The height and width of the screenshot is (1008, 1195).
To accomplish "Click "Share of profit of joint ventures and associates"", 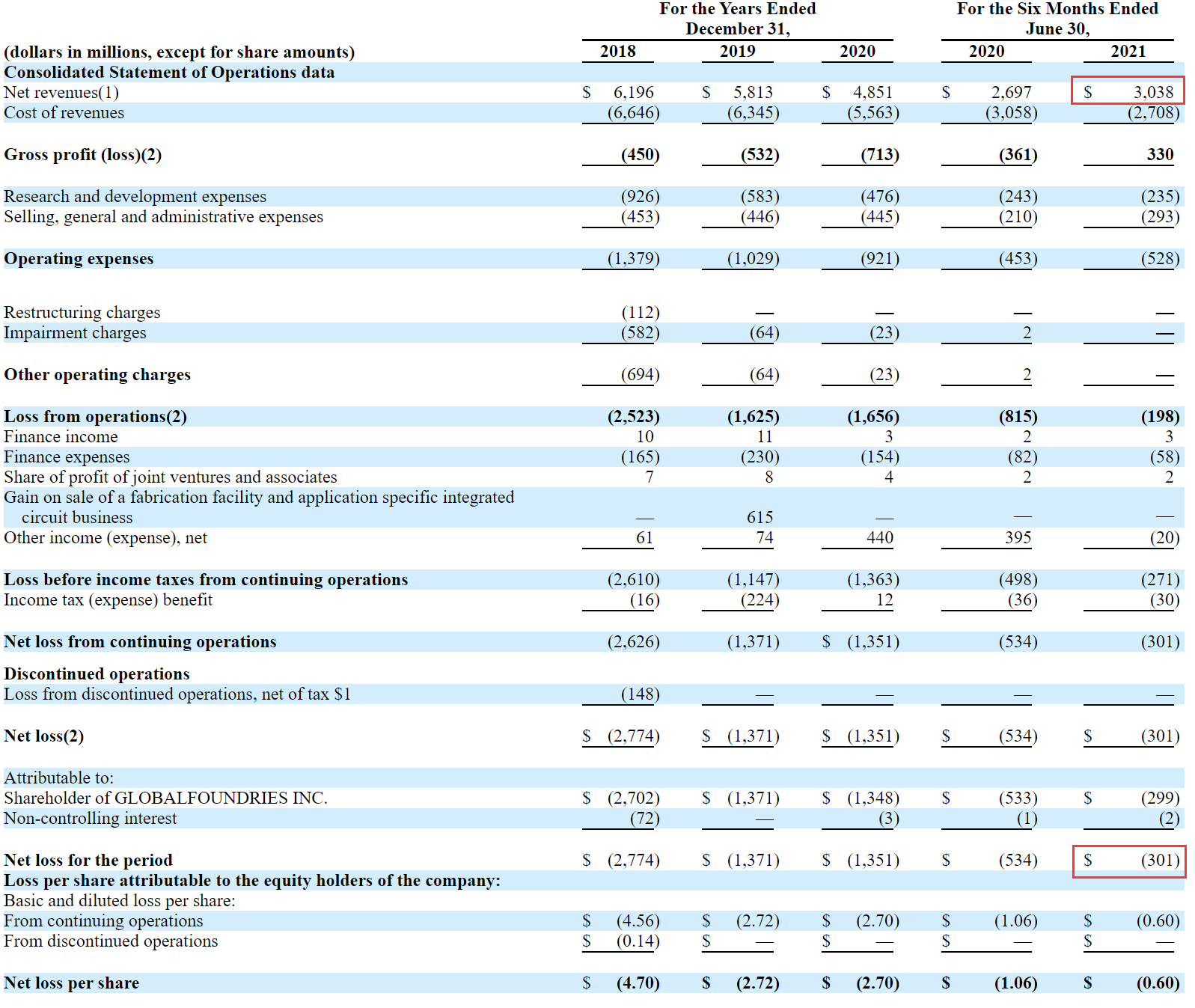I will click(x=171, y=477).
